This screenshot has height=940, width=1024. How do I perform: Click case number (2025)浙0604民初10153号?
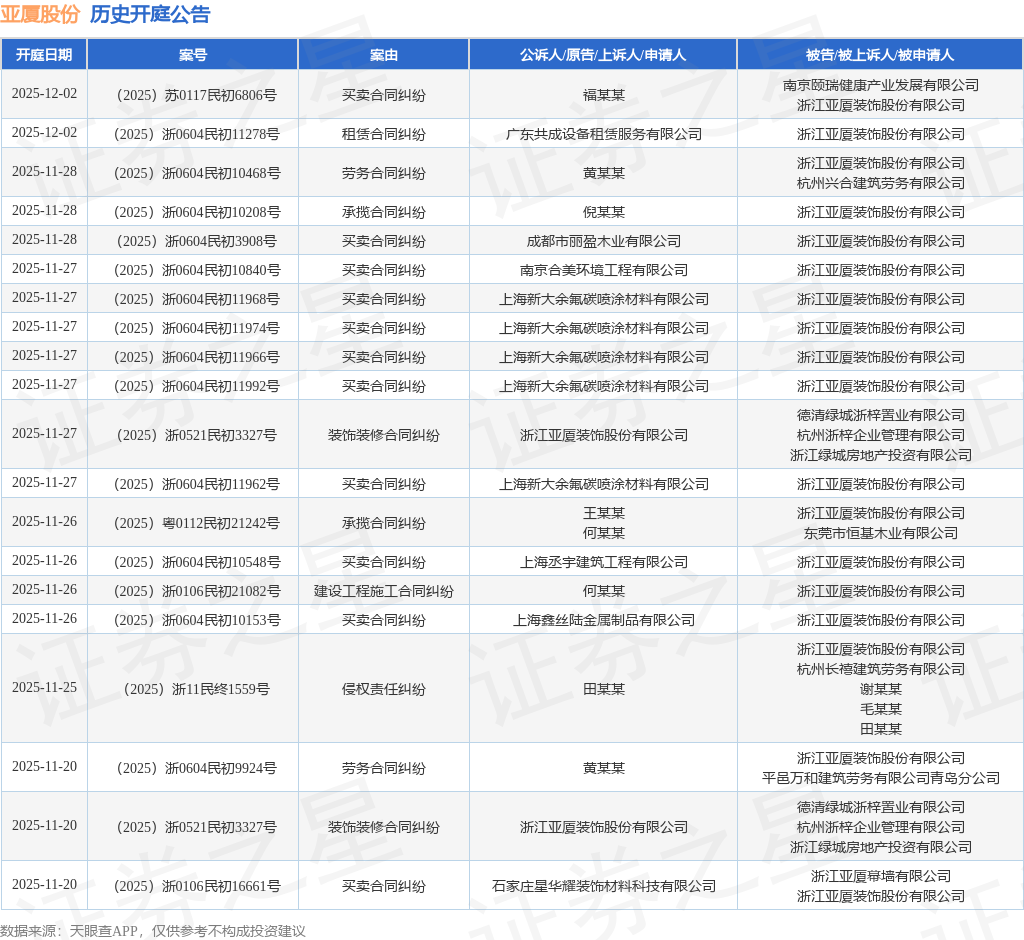coord(197,621)
